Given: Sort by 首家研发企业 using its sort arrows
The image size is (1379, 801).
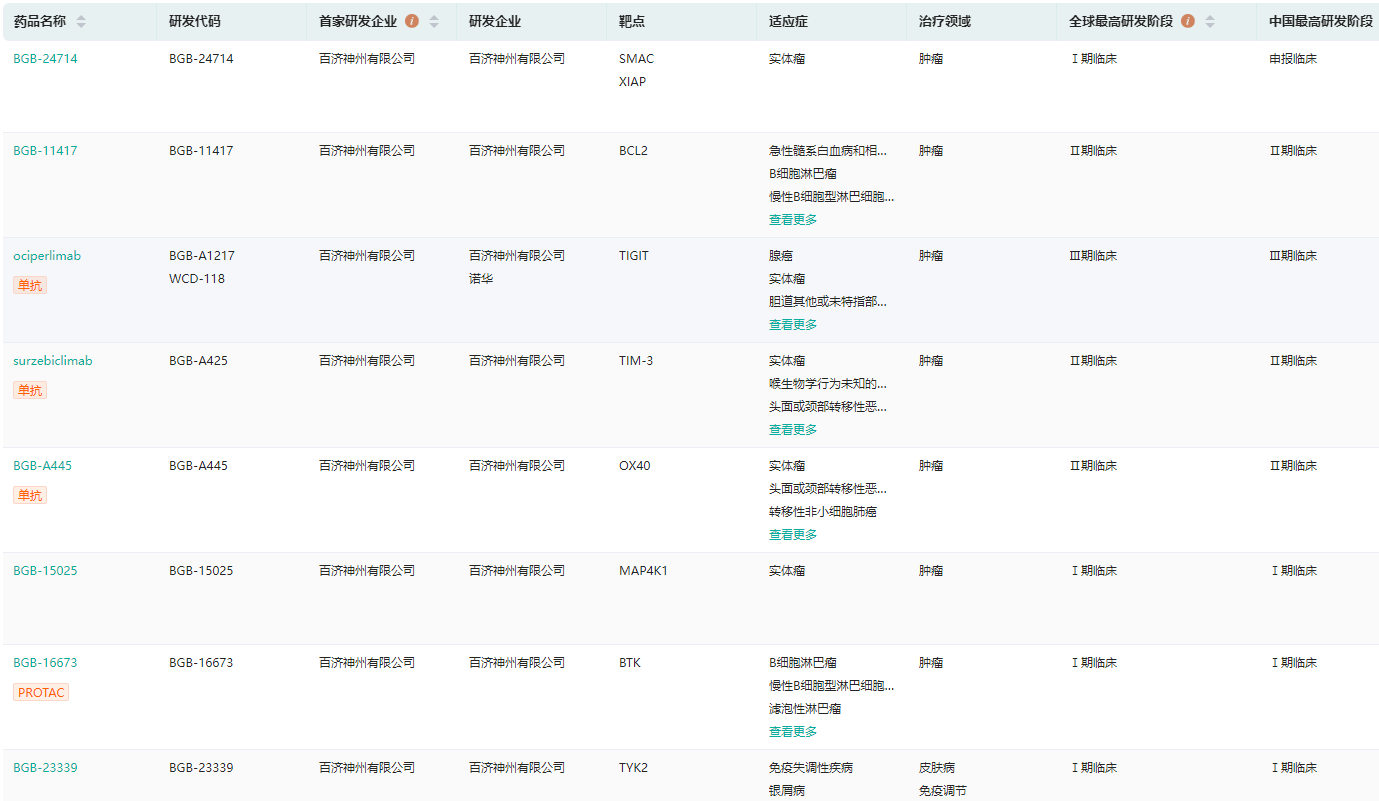Looking at the screenshot, I should pyautogui.click(x=434, y=21).
